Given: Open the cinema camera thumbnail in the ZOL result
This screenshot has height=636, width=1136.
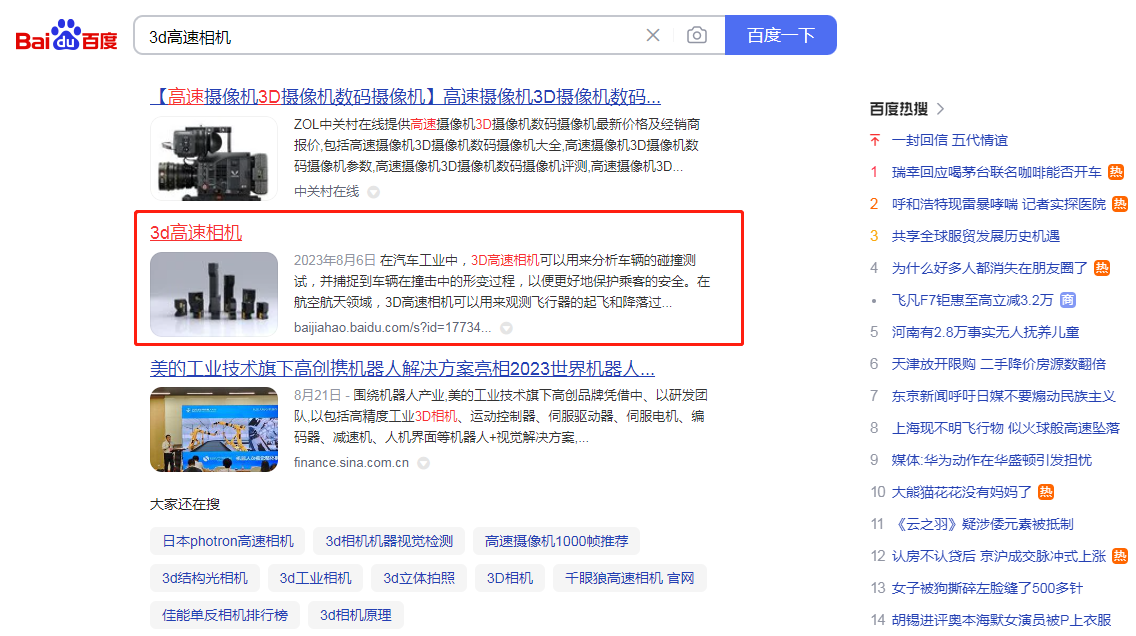Looking at the screenshot, I should click(x=214, y=159).
